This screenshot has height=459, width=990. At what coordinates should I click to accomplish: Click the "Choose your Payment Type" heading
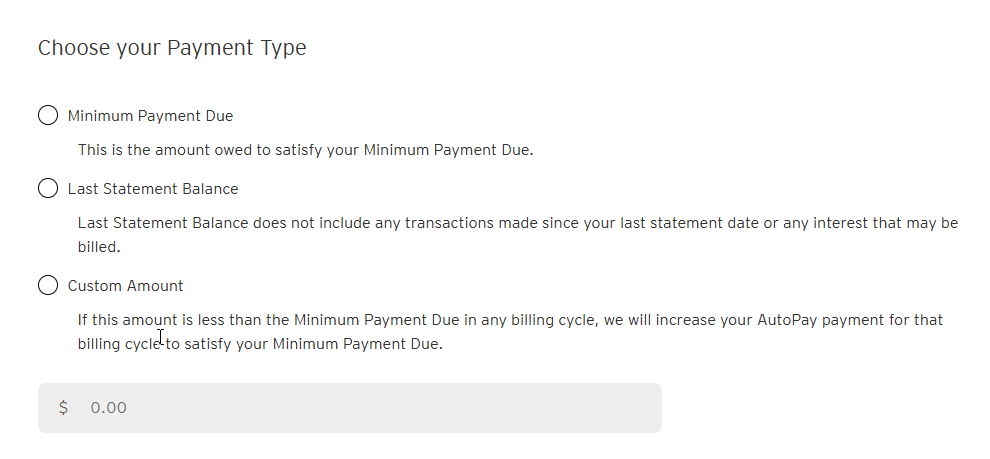[x=172, y=48]
